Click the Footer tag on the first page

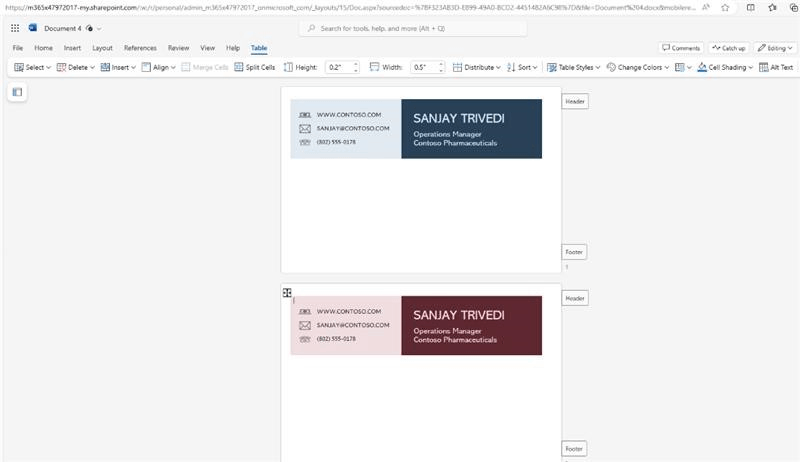click(x=574, y=252)
